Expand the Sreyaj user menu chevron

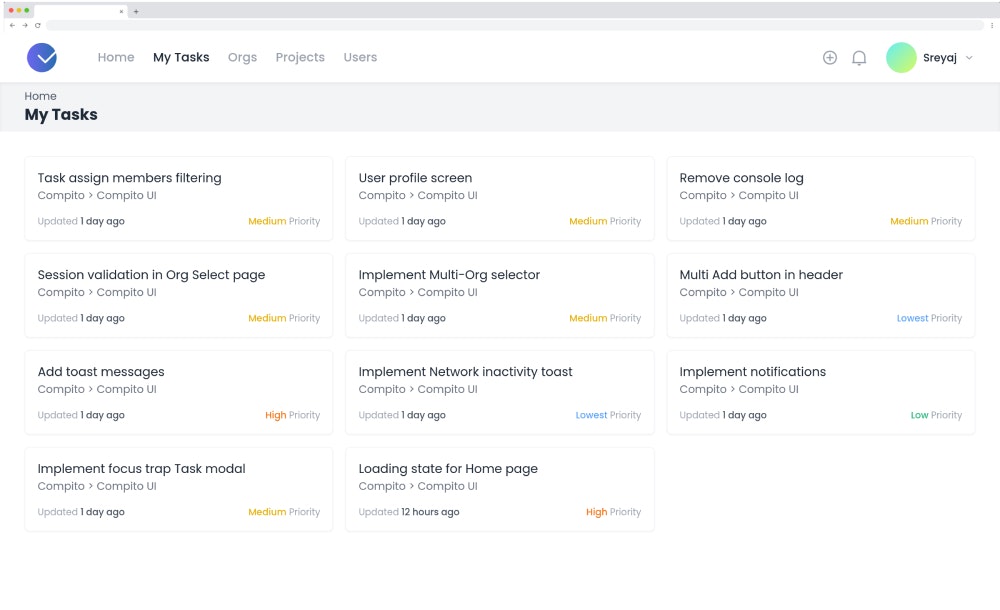click(969, 58)
